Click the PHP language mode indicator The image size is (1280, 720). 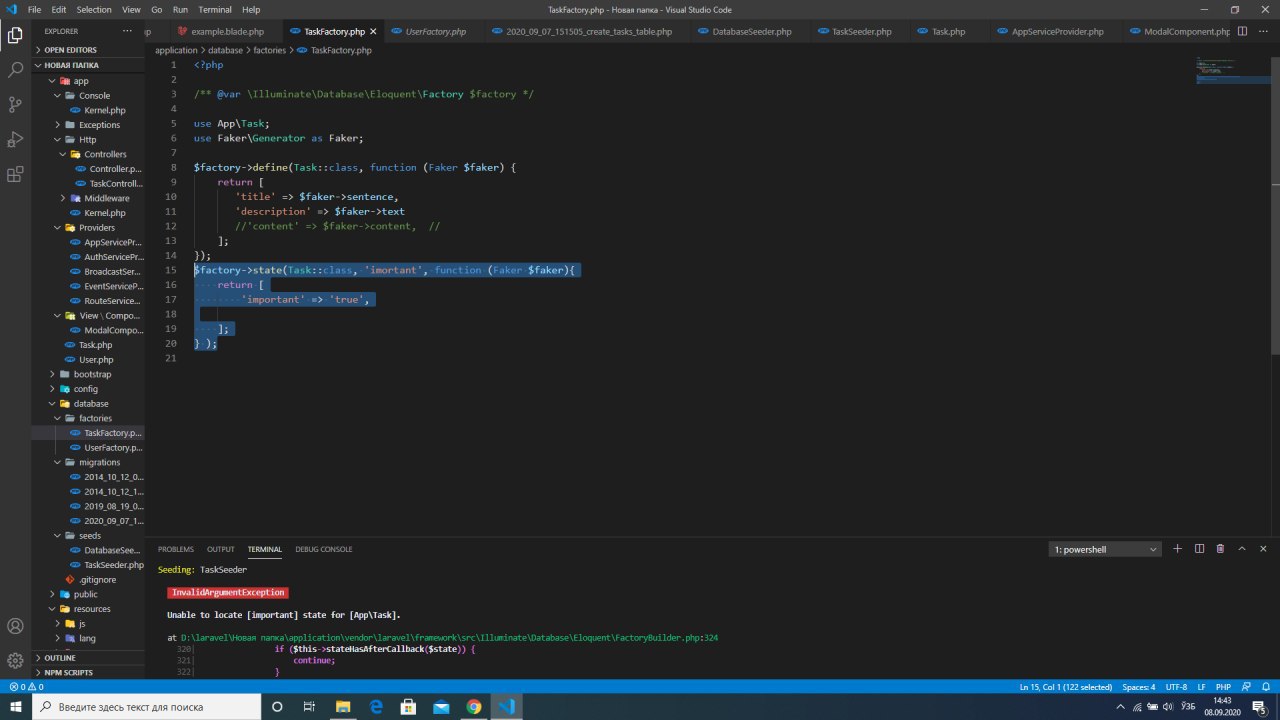(1223, 687)
